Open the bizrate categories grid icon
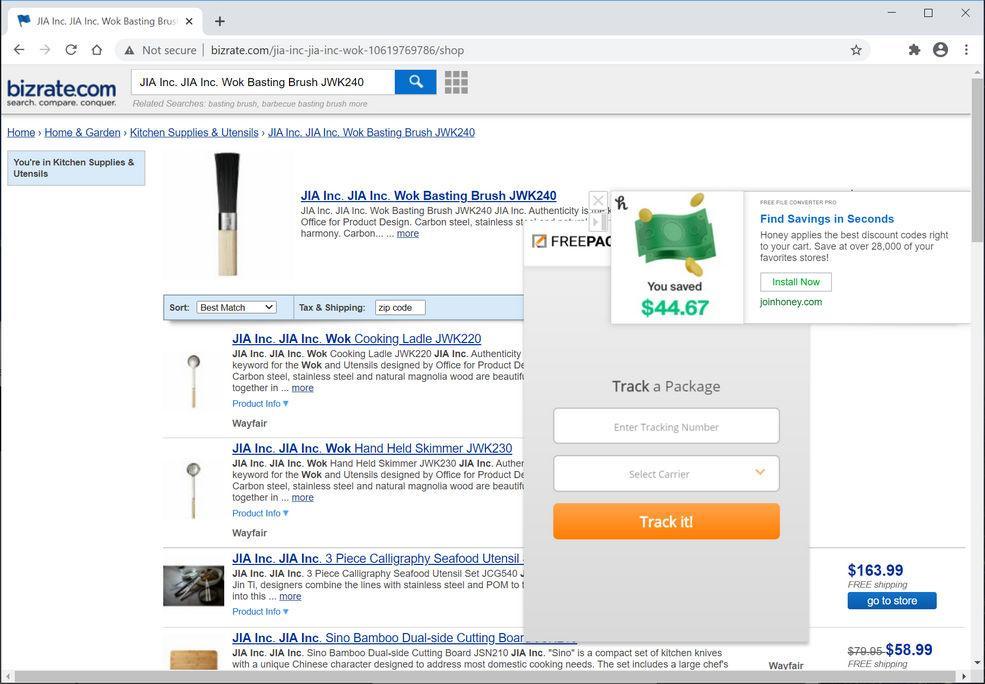The height and width of the screenshot is (684, 985). [456, 82]
